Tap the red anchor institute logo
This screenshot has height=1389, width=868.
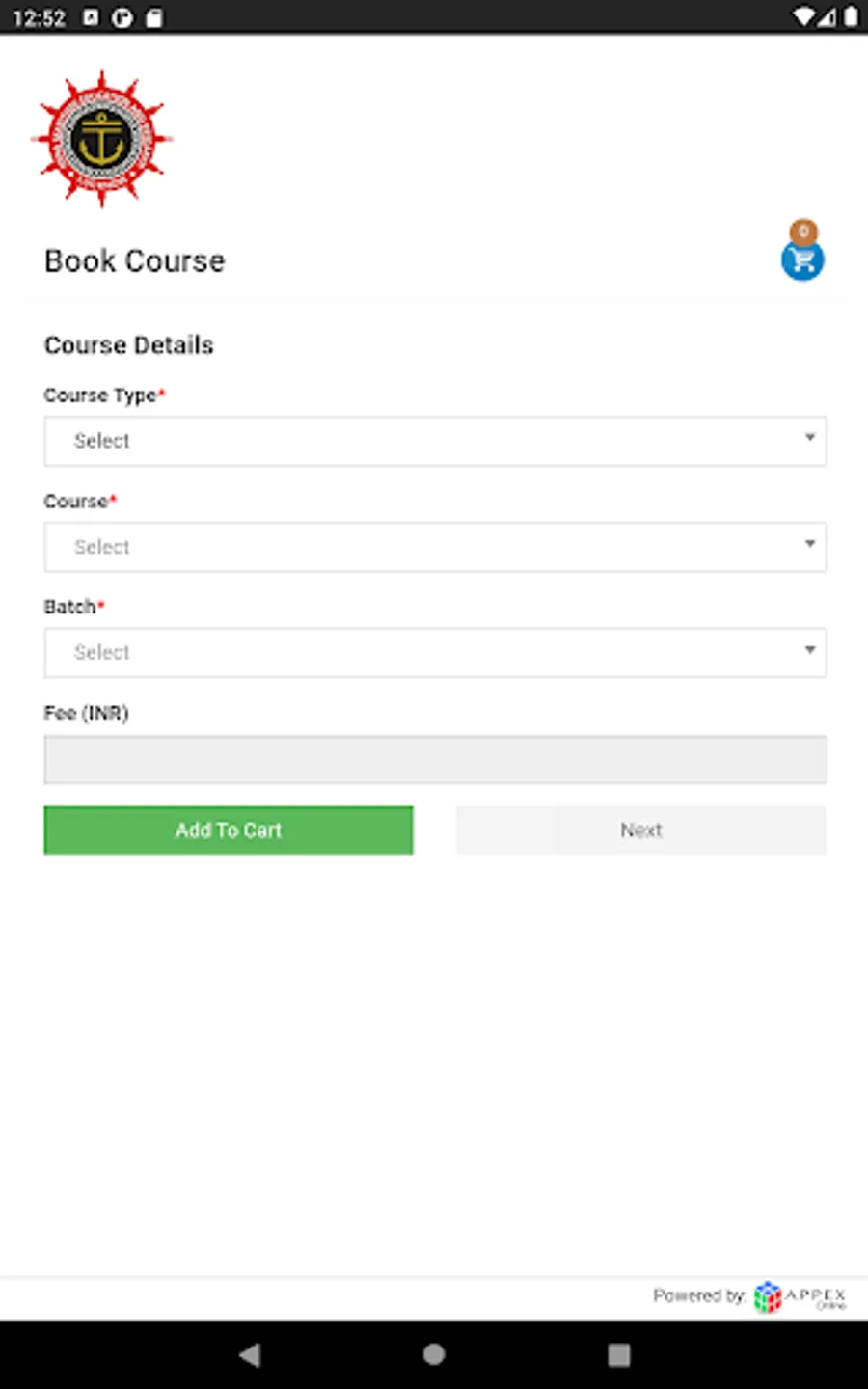(101, 139)
